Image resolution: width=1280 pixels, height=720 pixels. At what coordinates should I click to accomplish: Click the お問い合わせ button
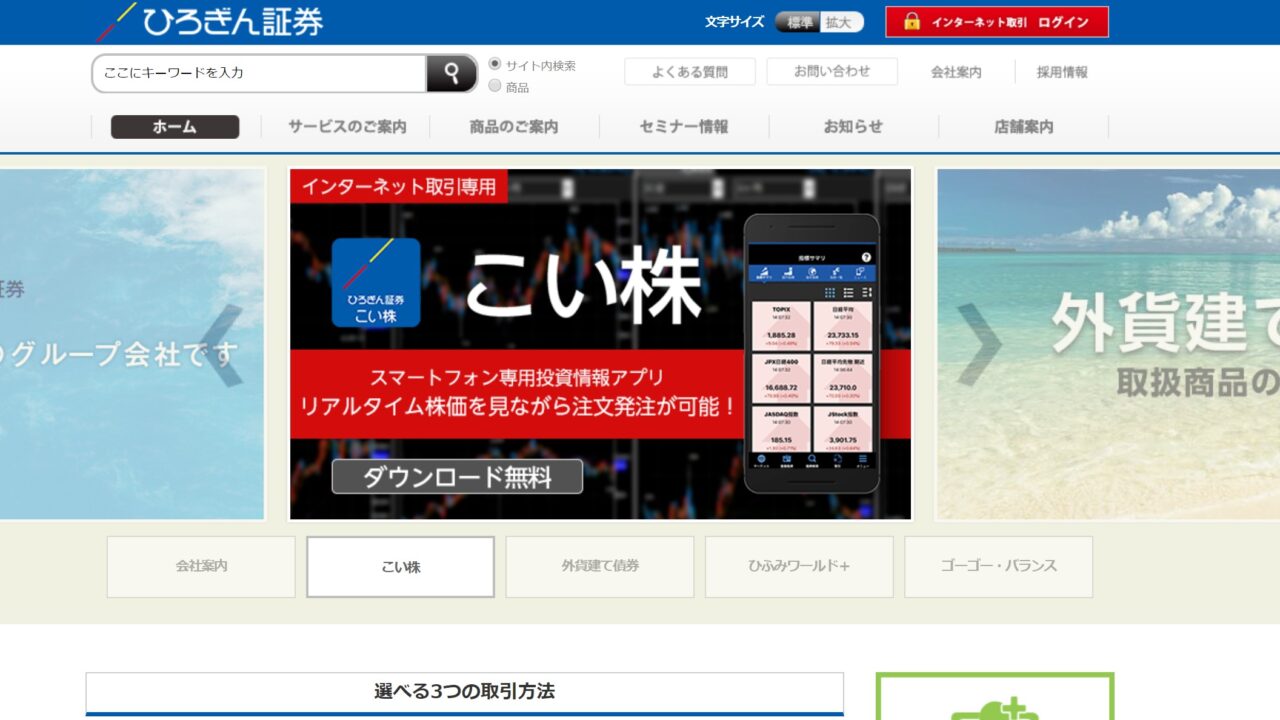point(832,72)
